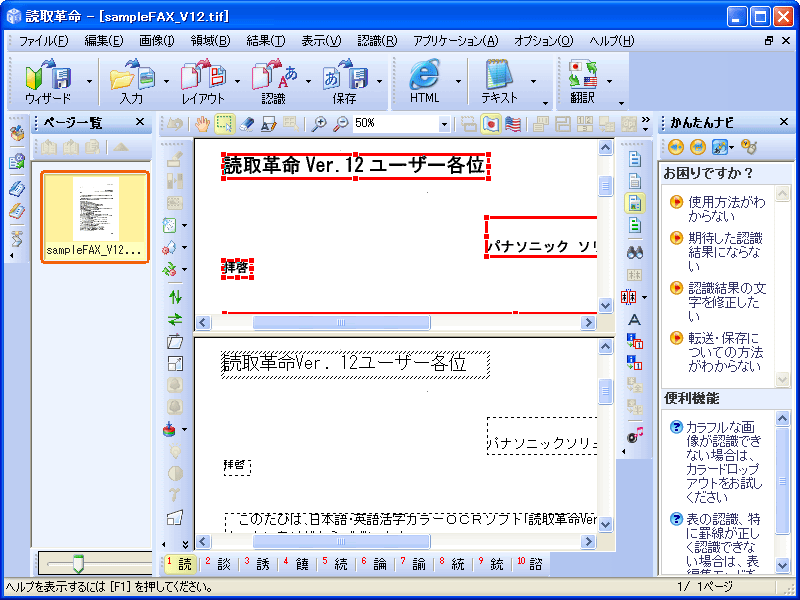800x600 pixels.
Task: Click the upper image pane horizontal scrollbar thumb
Action: pos(341,322)
